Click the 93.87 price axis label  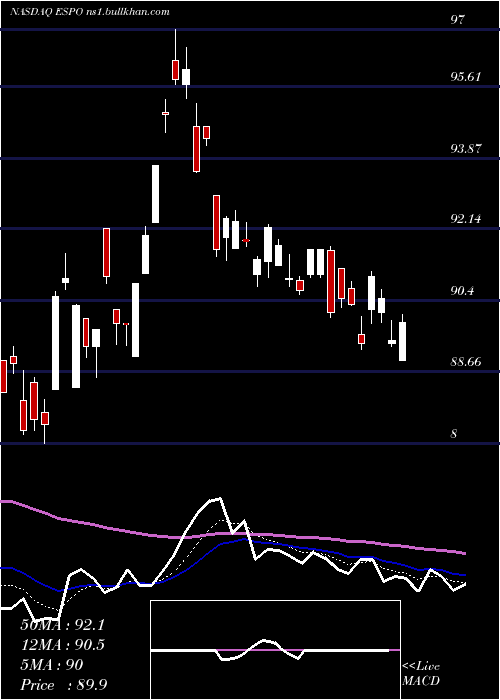coord(466,149)
